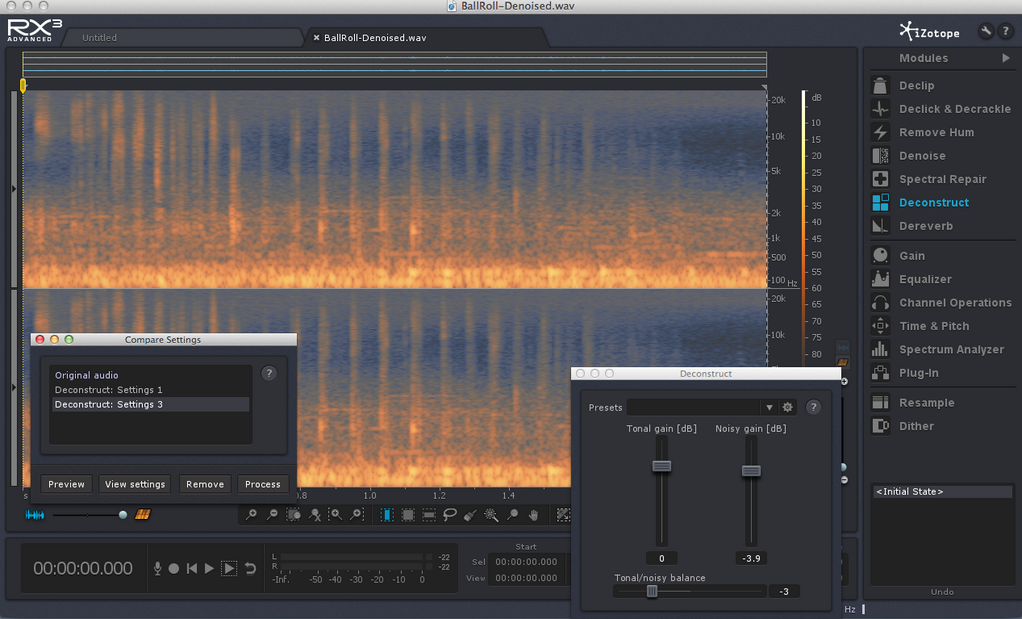This screenshot has width=1022, height=619.
Task: Switch to the Untitled tab
Action: (100, 38)
